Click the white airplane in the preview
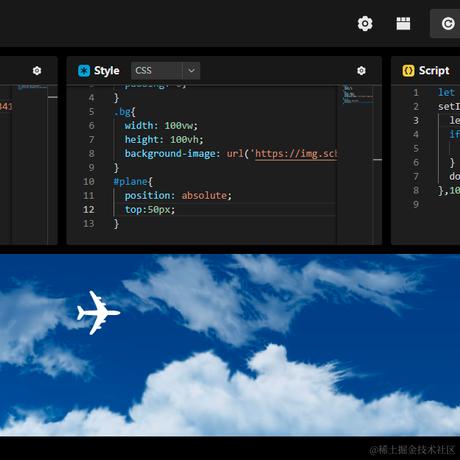 pyautogui.click(x=98, y=313)
